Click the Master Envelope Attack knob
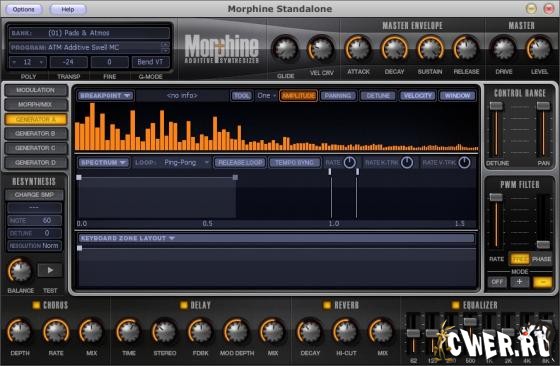Viewport: 560px width, 366px height. [x=358, y=48]
